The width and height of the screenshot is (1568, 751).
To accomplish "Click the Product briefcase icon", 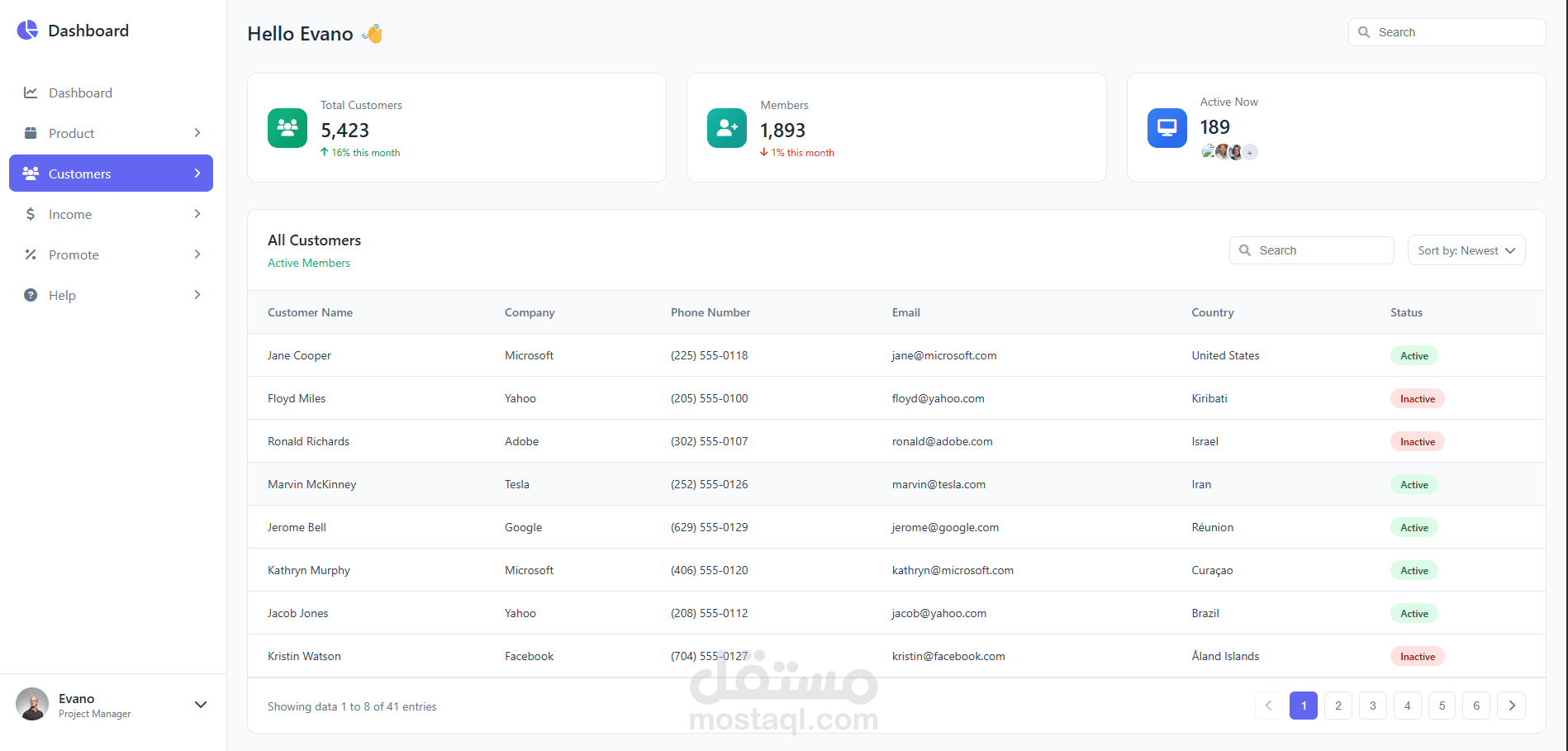I will [30, 133].
